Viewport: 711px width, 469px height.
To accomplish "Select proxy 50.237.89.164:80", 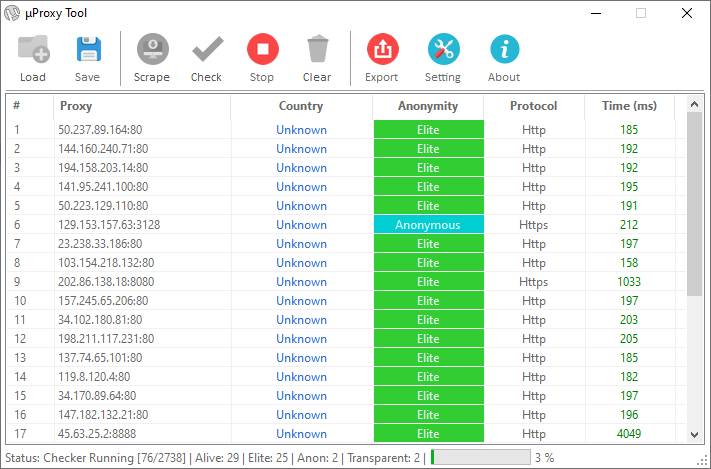I will [100, 130].
